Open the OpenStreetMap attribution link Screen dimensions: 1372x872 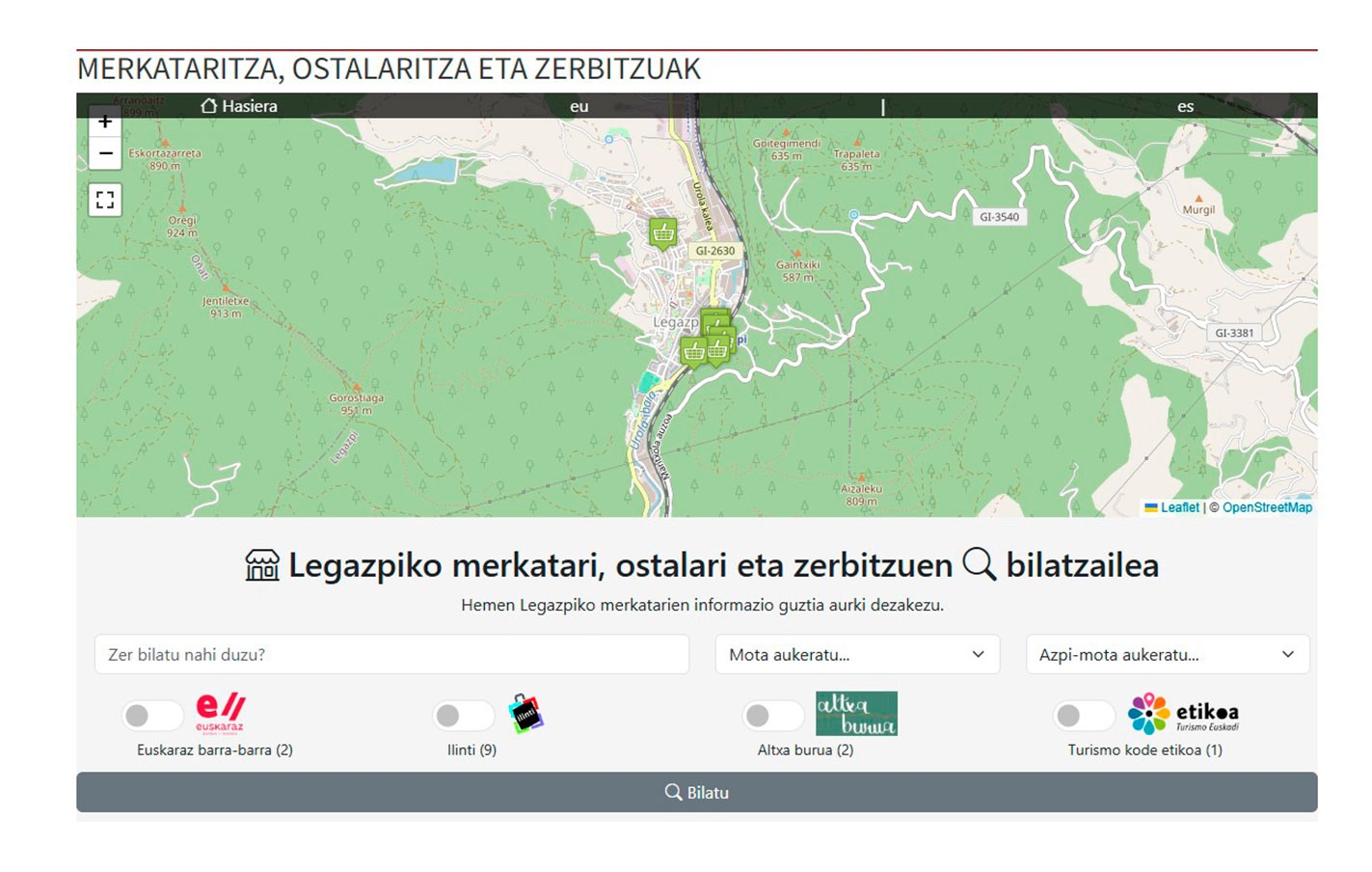tap(1267, 507)
